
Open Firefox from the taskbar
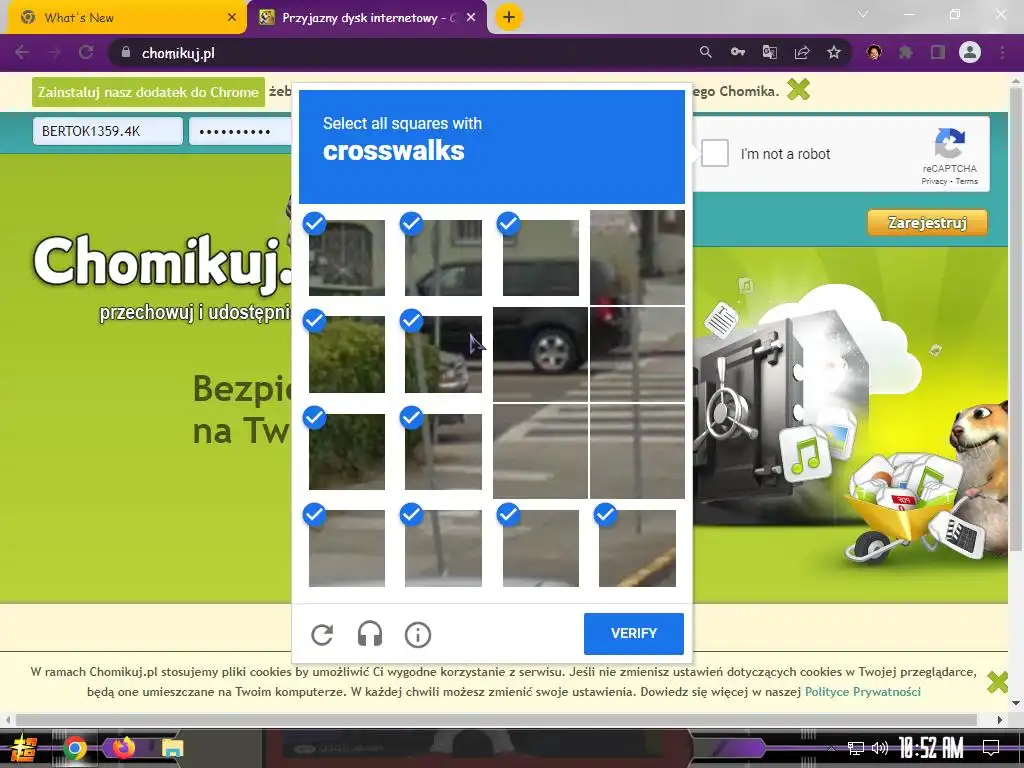[x=123, y=748]
